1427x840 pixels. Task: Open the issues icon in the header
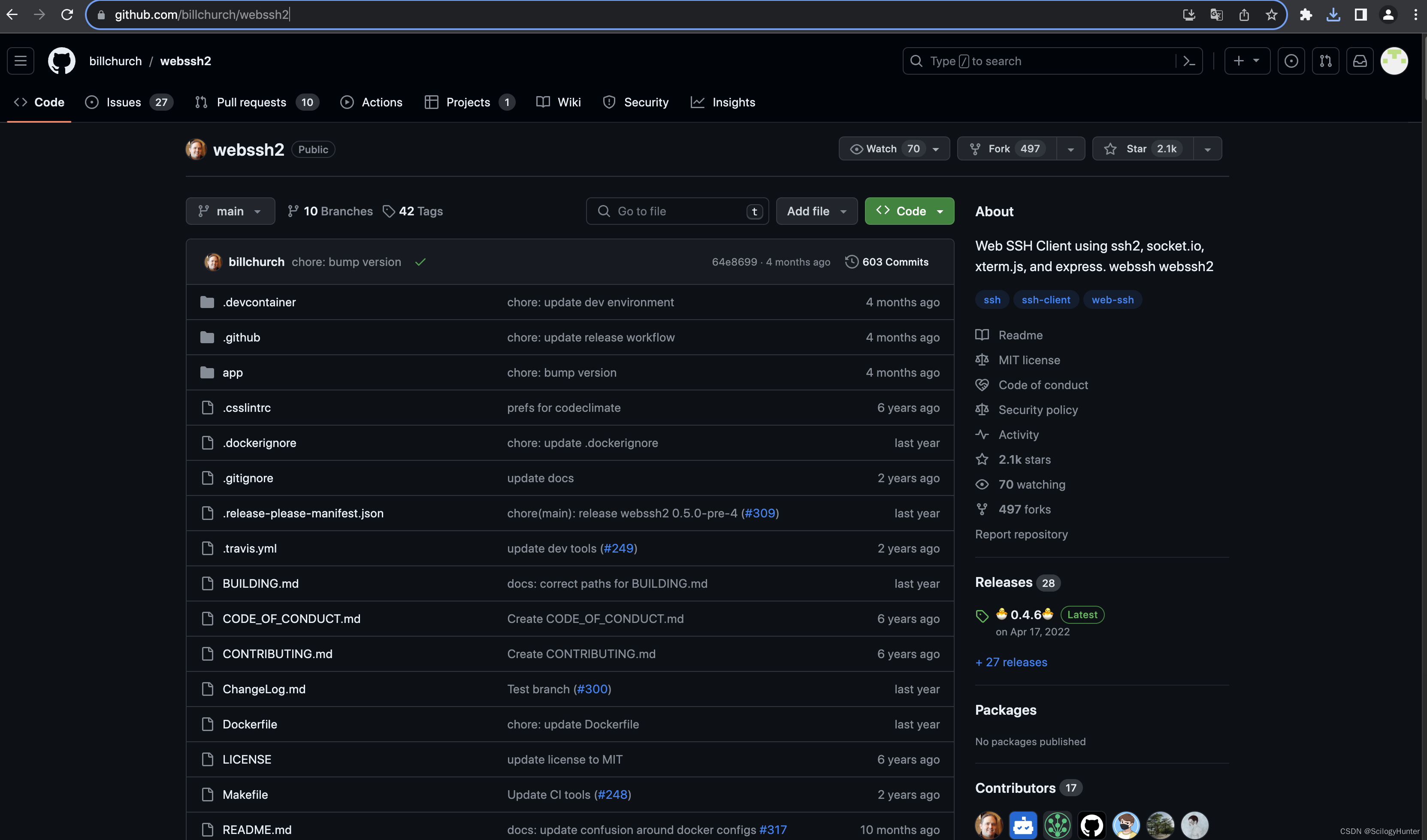(1291, 61)
